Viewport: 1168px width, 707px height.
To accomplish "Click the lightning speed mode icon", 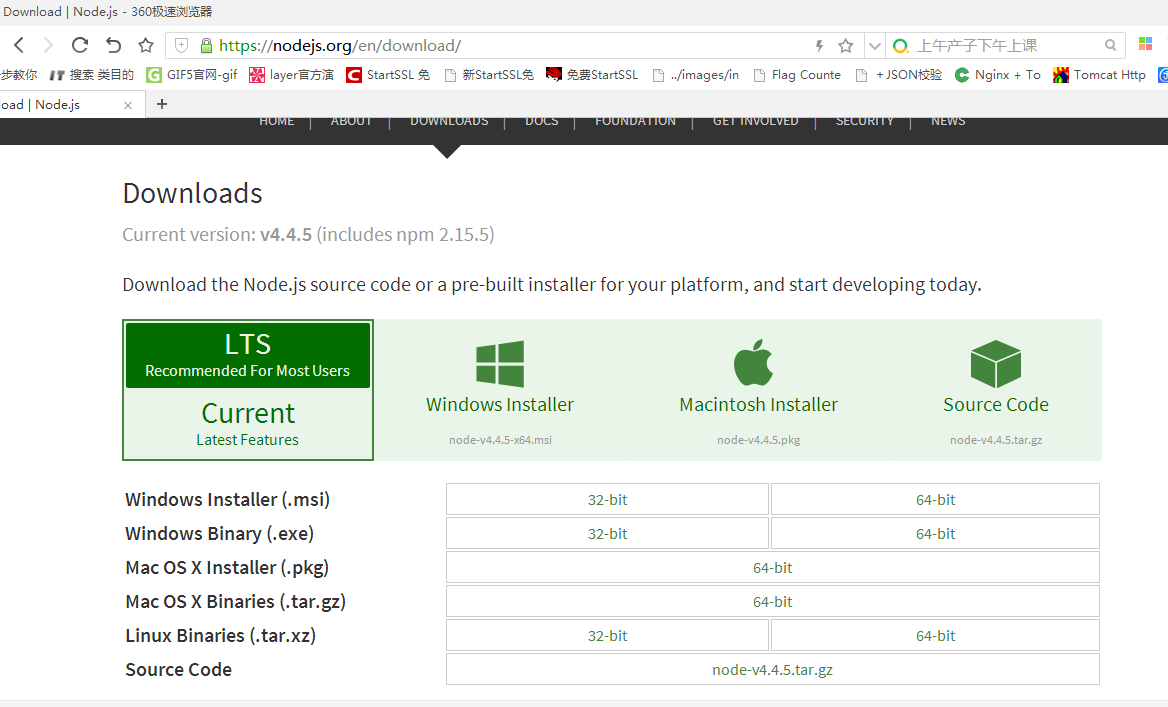I will point(819,46).
